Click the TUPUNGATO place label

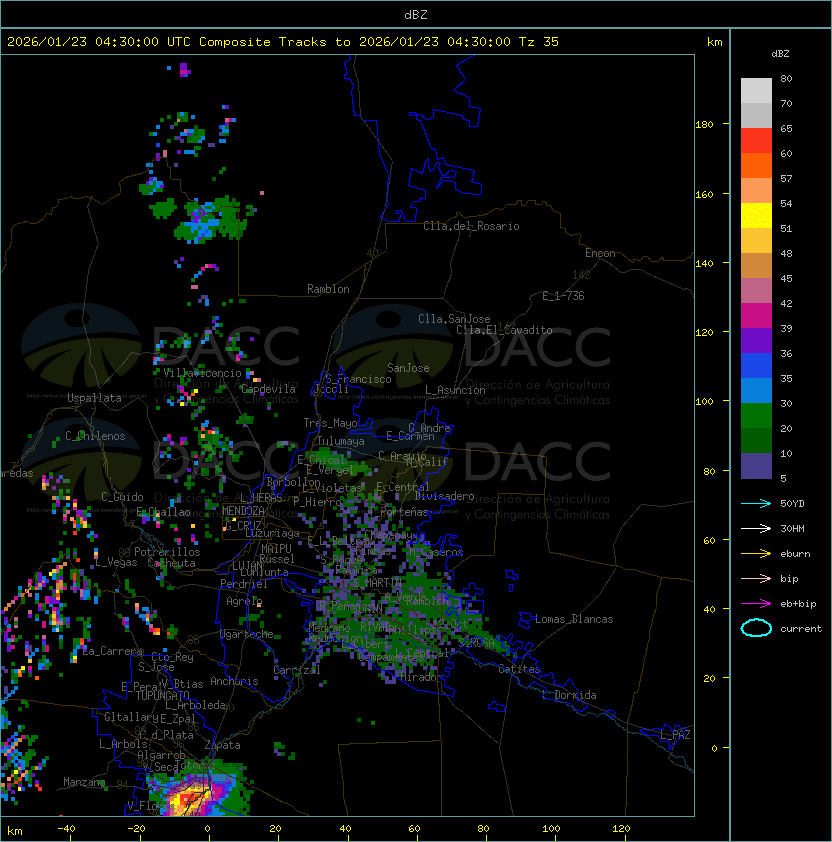162,695
